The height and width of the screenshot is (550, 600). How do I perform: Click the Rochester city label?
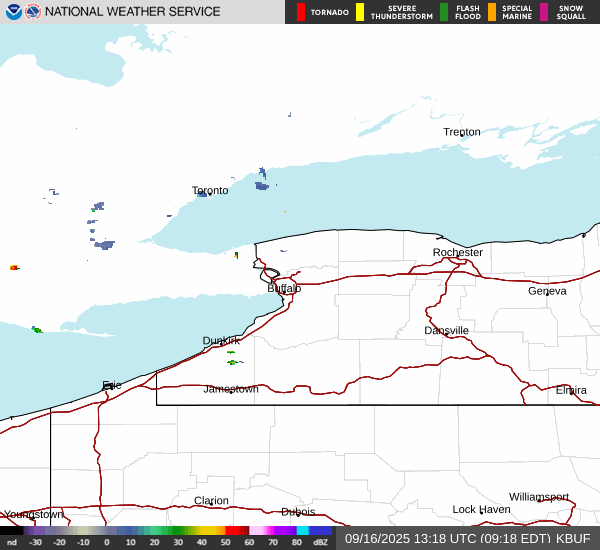(458, 252)
